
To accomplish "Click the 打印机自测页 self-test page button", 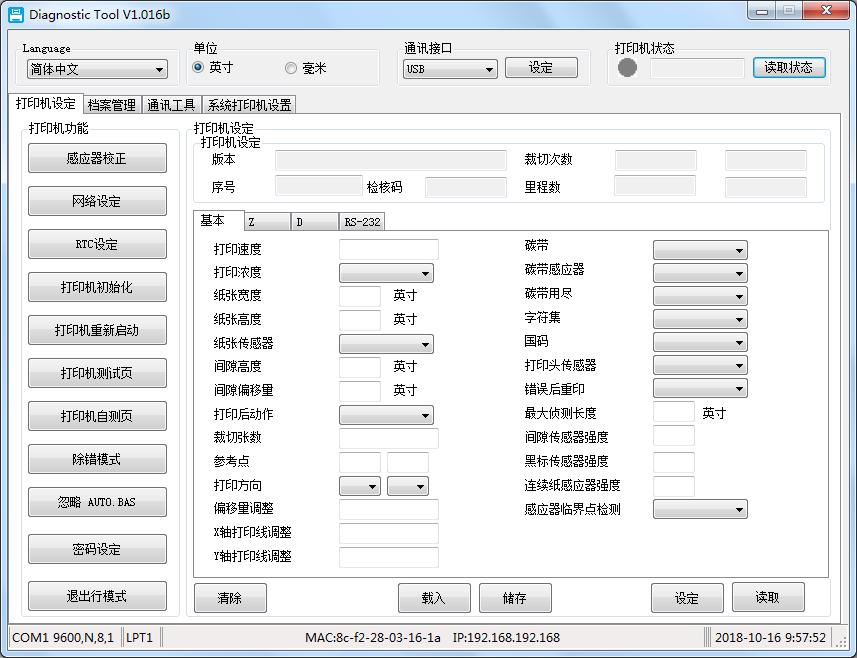I will 96,416.
